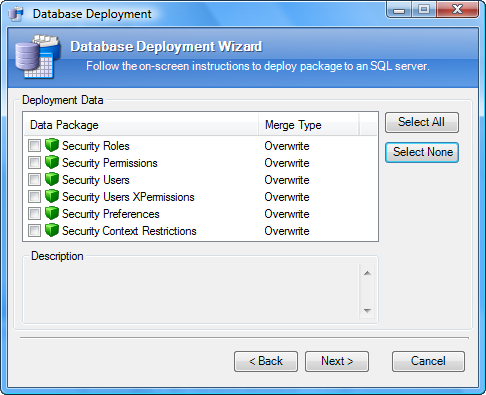The width and height of the screenshot is (486, 395).
Task: Select the Security Roles row label
Action: (x=96, y=146)
